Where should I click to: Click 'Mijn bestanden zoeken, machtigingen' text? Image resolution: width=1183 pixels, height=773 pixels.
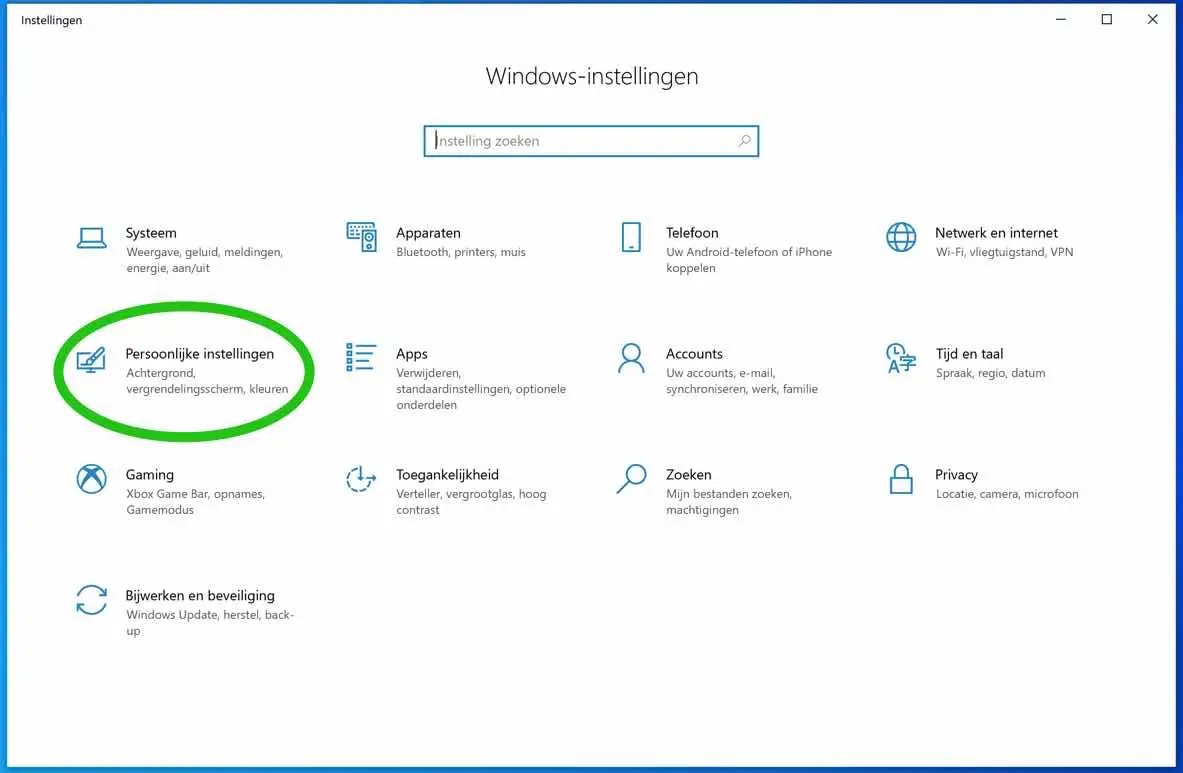coord(729,502)
